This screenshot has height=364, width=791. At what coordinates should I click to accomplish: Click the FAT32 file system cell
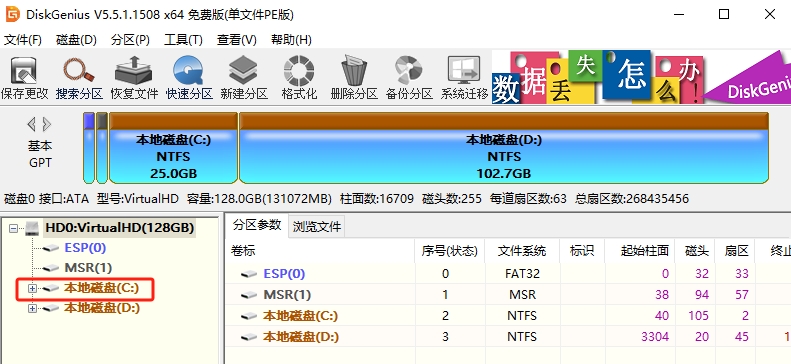(x=522, y=274)
